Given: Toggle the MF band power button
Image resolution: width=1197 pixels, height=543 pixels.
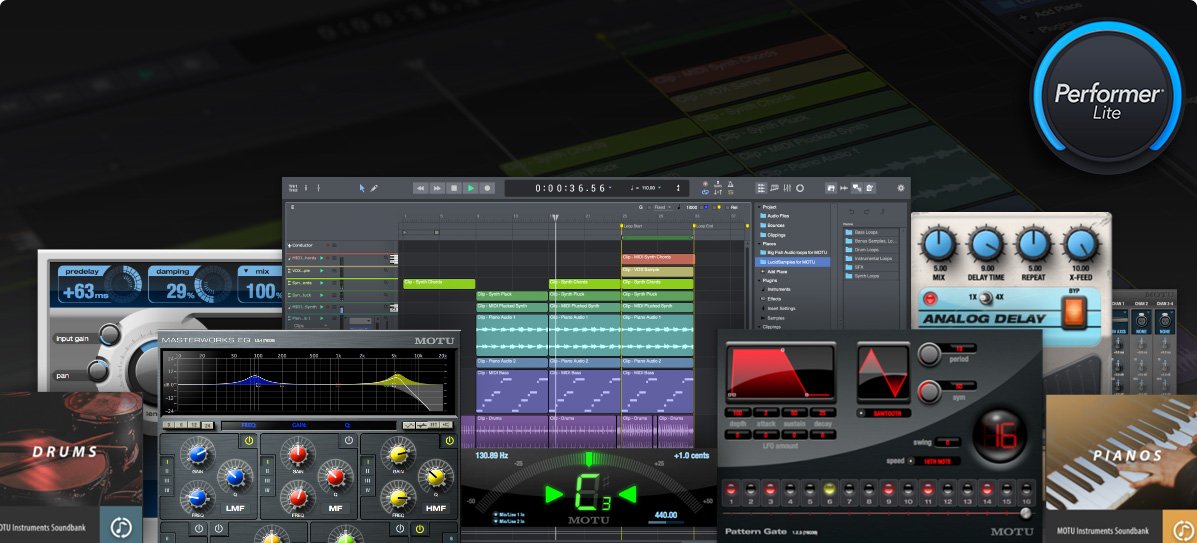Looking at the screenshot, I should click(x=349, y=441).
